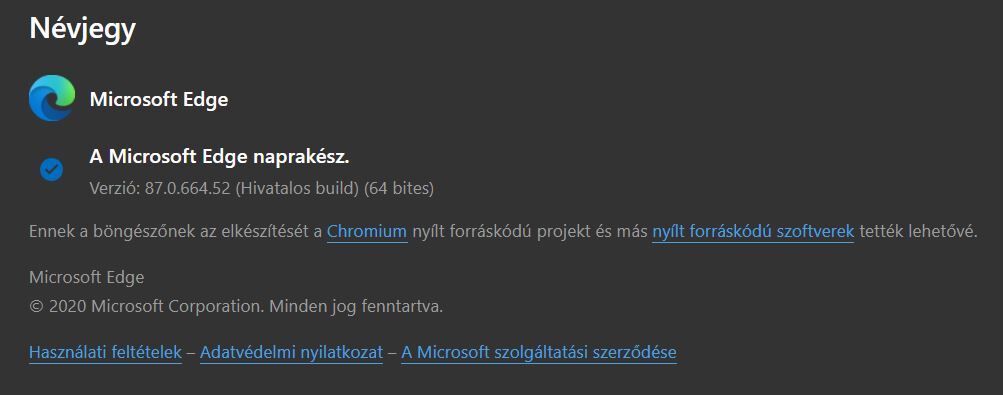Click the '(Hivatalos build)' text
This screenshot has height=395, width=1003.
(x=297, y=189)
